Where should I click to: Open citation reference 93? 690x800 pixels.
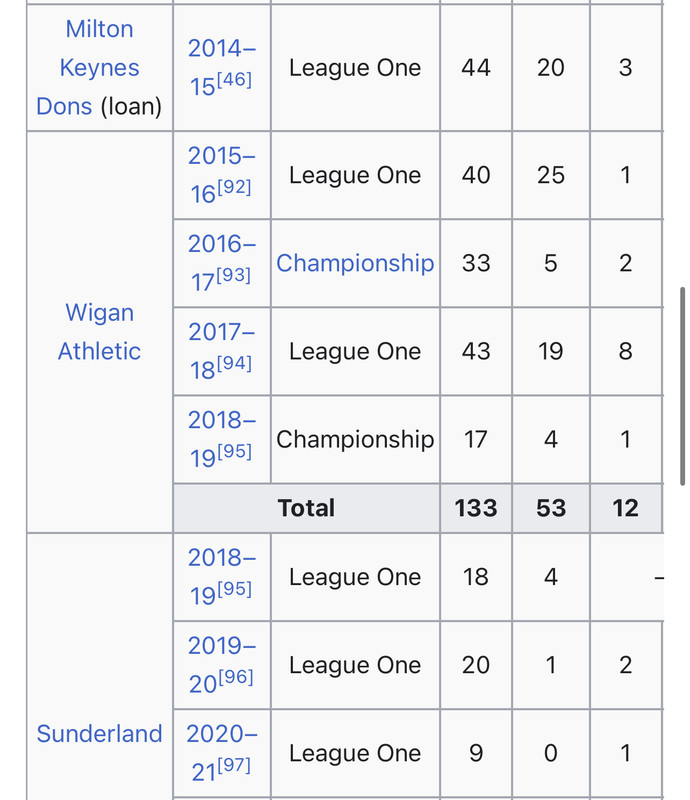click(x=234, y=276)
